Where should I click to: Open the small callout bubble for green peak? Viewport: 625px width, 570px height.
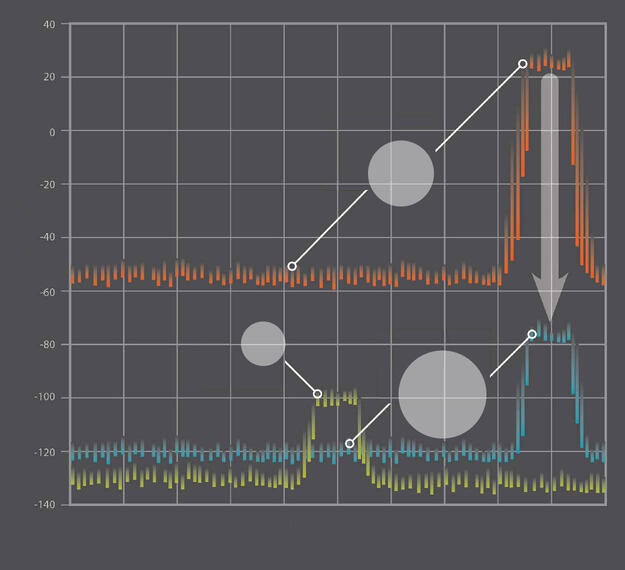click(x=263, y=344)
